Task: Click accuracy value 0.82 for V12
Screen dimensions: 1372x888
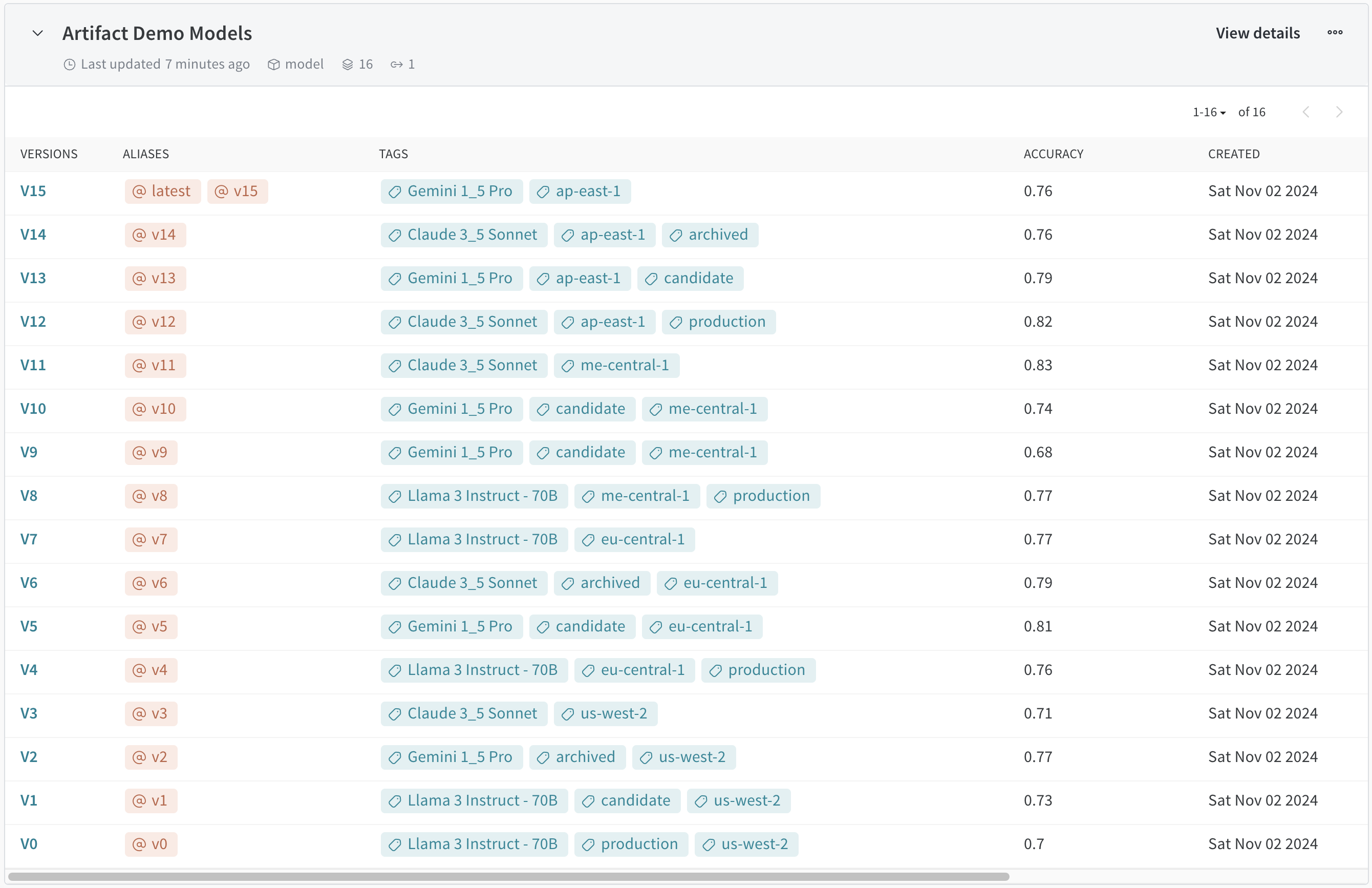Action: 1038,322
